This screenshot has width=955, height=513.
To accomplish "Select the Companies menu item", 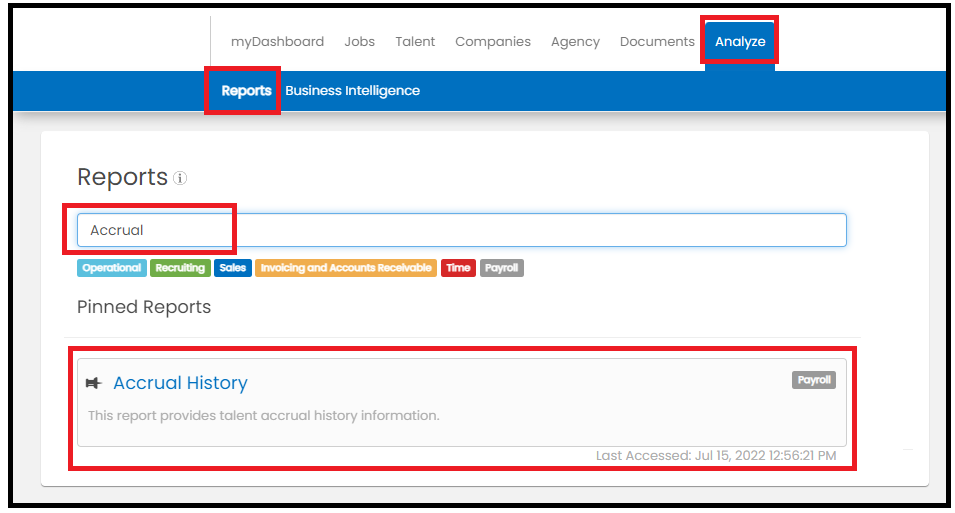I will pos(493,41).
